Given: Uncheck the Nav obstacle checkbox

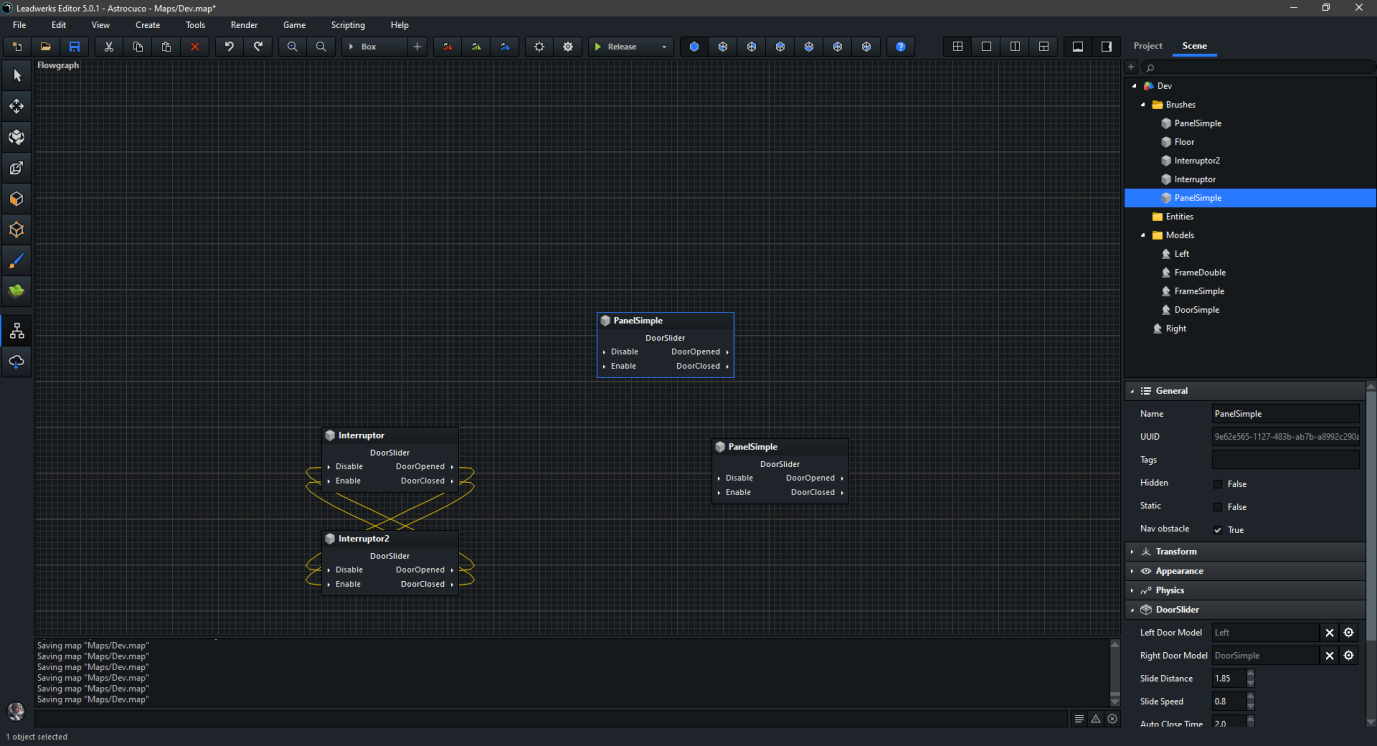Looking at the screenshot, I should coord(1217,530).
